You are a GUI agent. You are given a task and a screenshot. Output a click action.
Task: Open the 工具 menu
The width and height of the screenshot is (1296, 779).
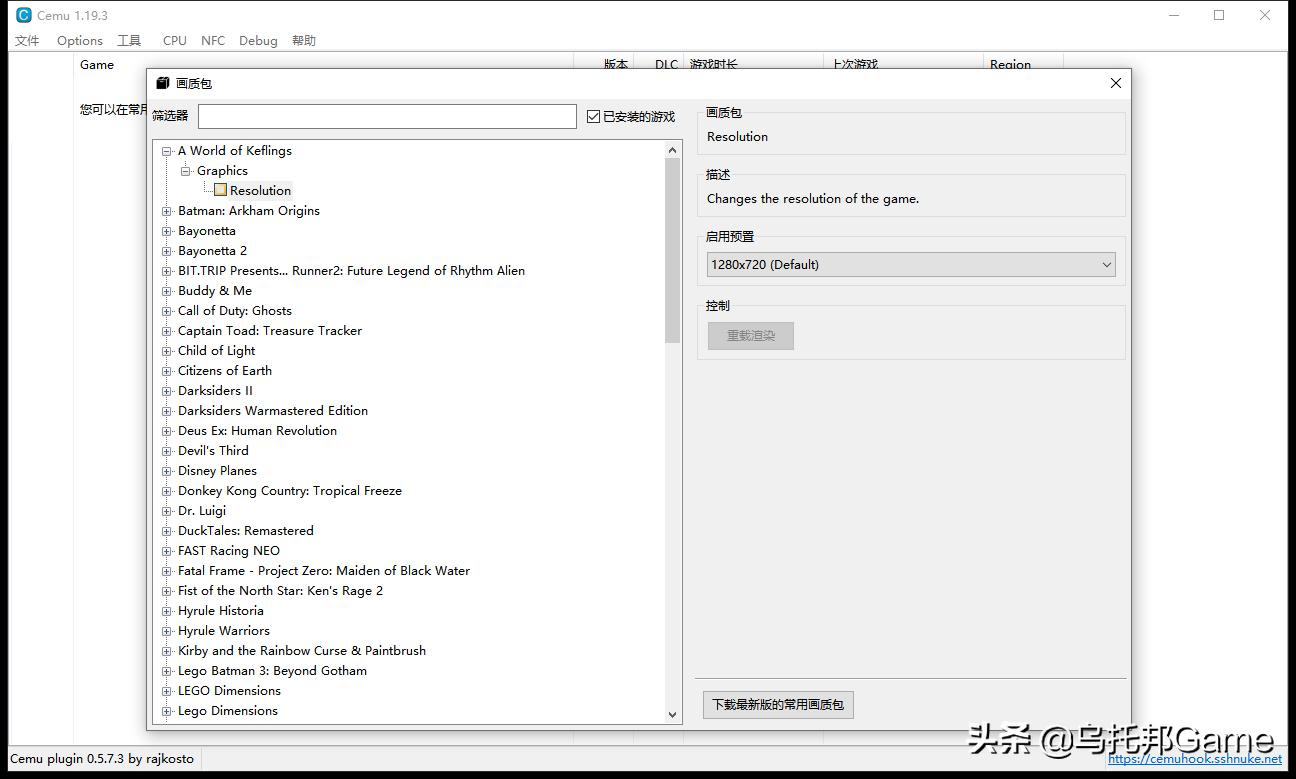(x=130, y=41)
